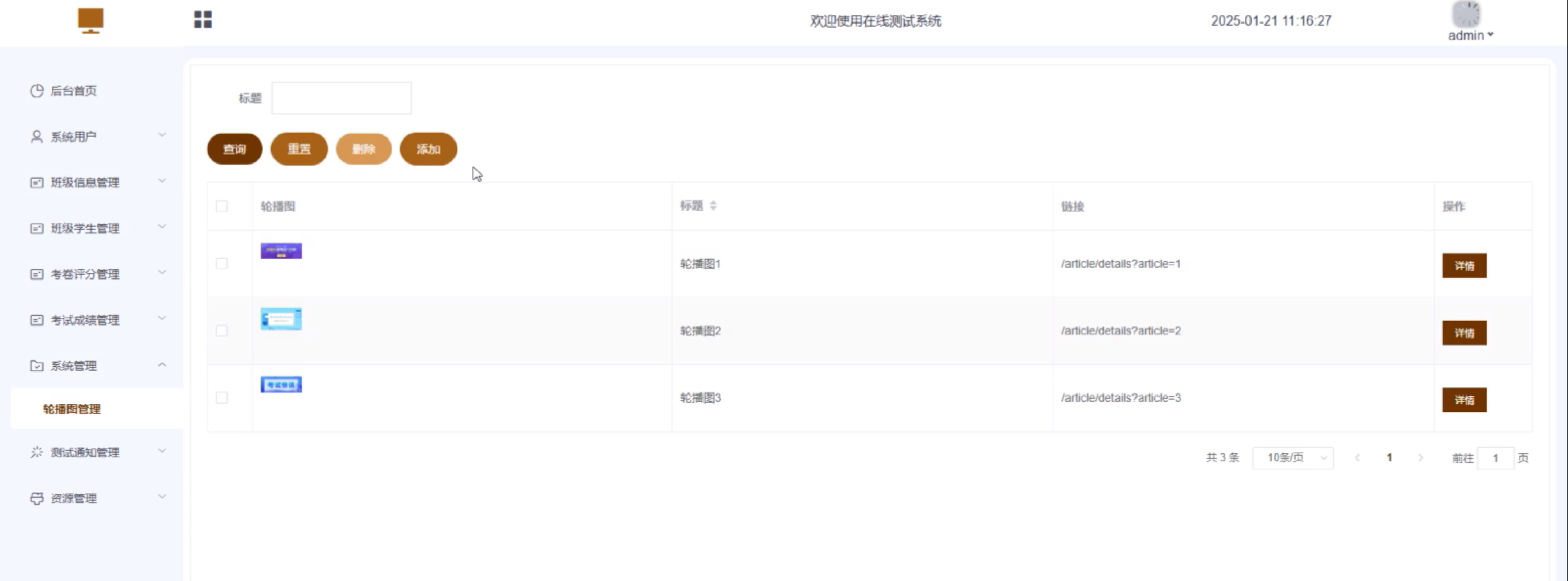Viewport: 1568px width, 581px height.
Task: Click the 系统用户 person icon
Action: pos(37,136)
